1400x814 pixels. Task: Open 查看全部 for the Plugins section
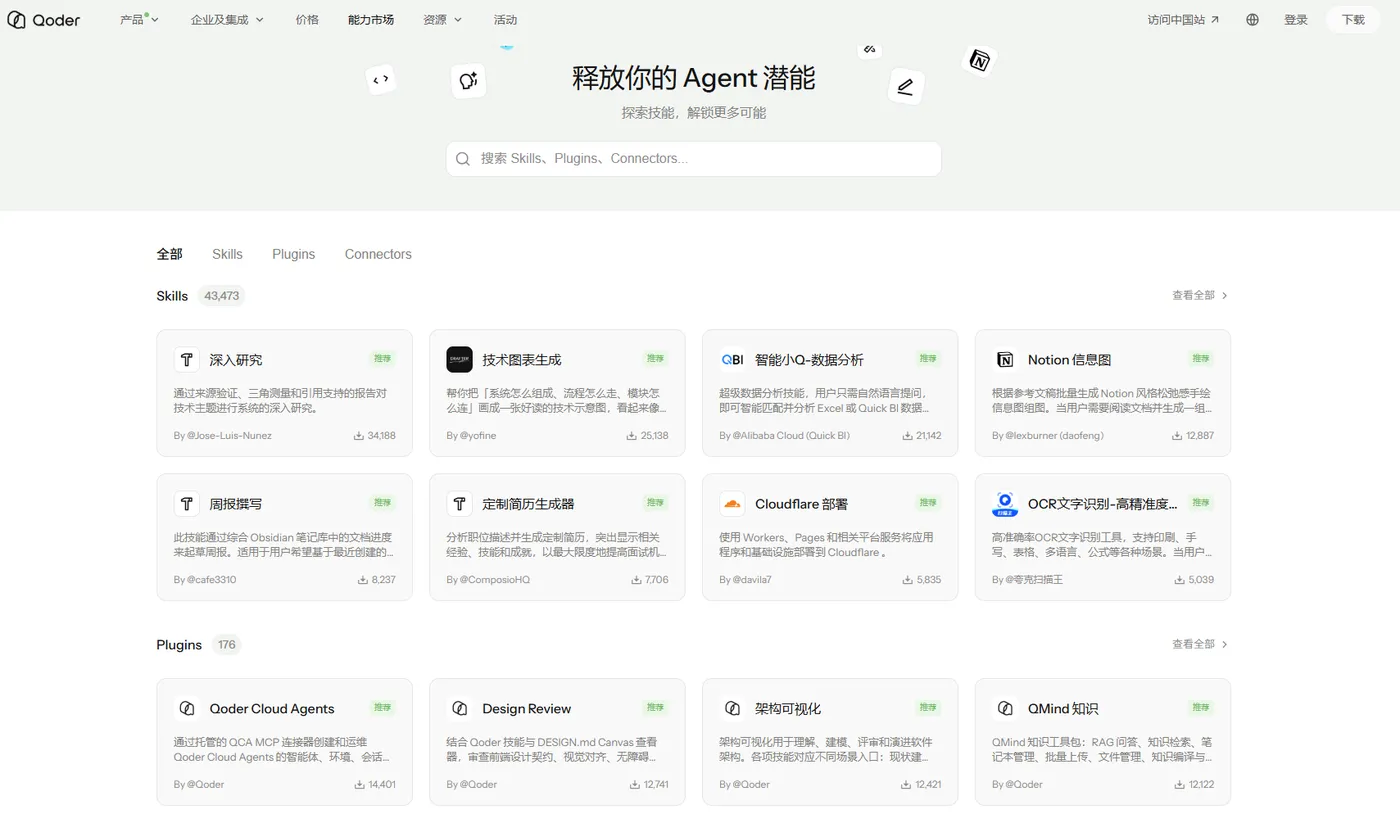1200,645
